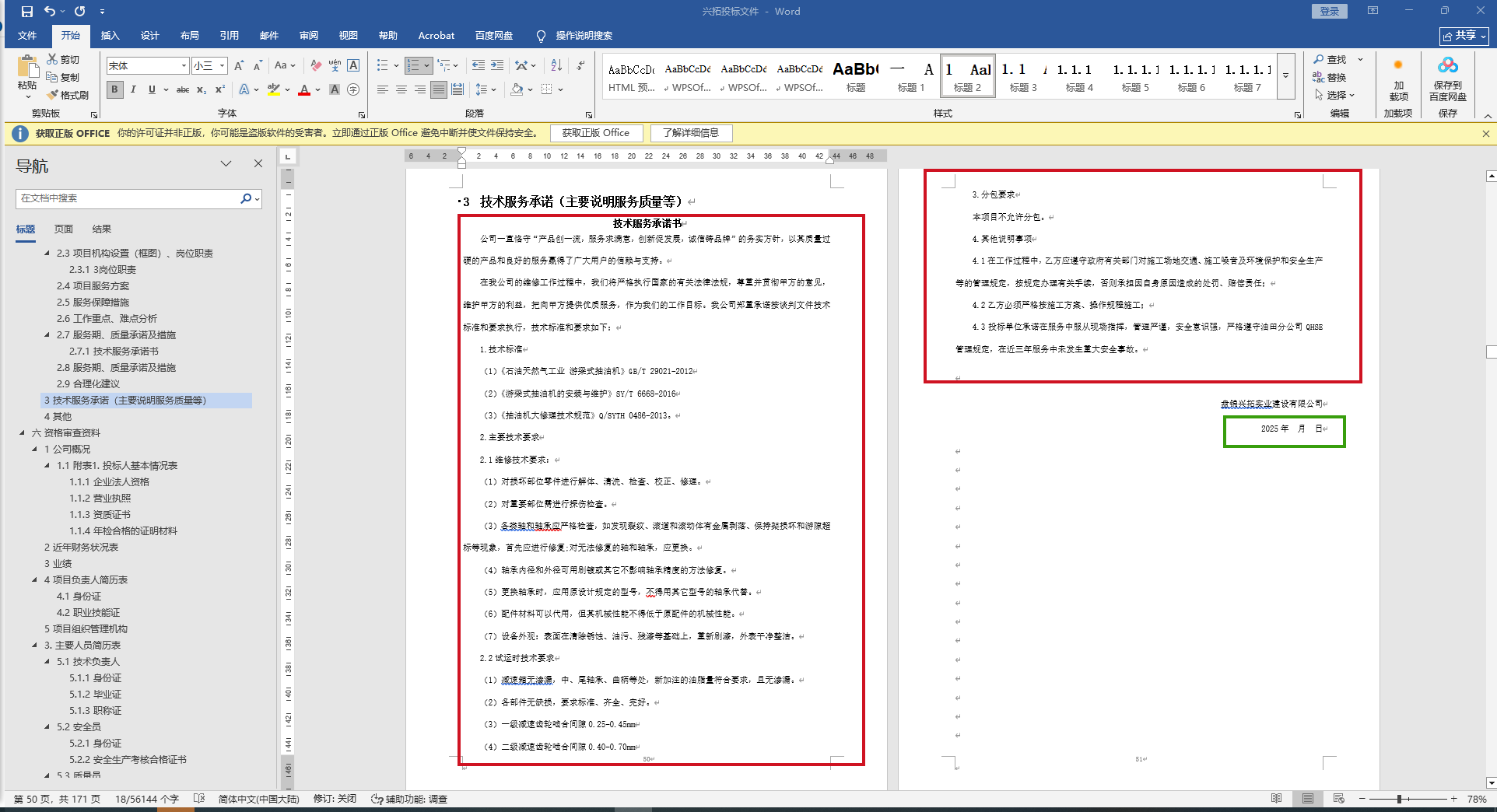Open the font size dropdown showing 小三
Screen dimensions: 1497x812
pyautogui.click(x=223, y=66)
